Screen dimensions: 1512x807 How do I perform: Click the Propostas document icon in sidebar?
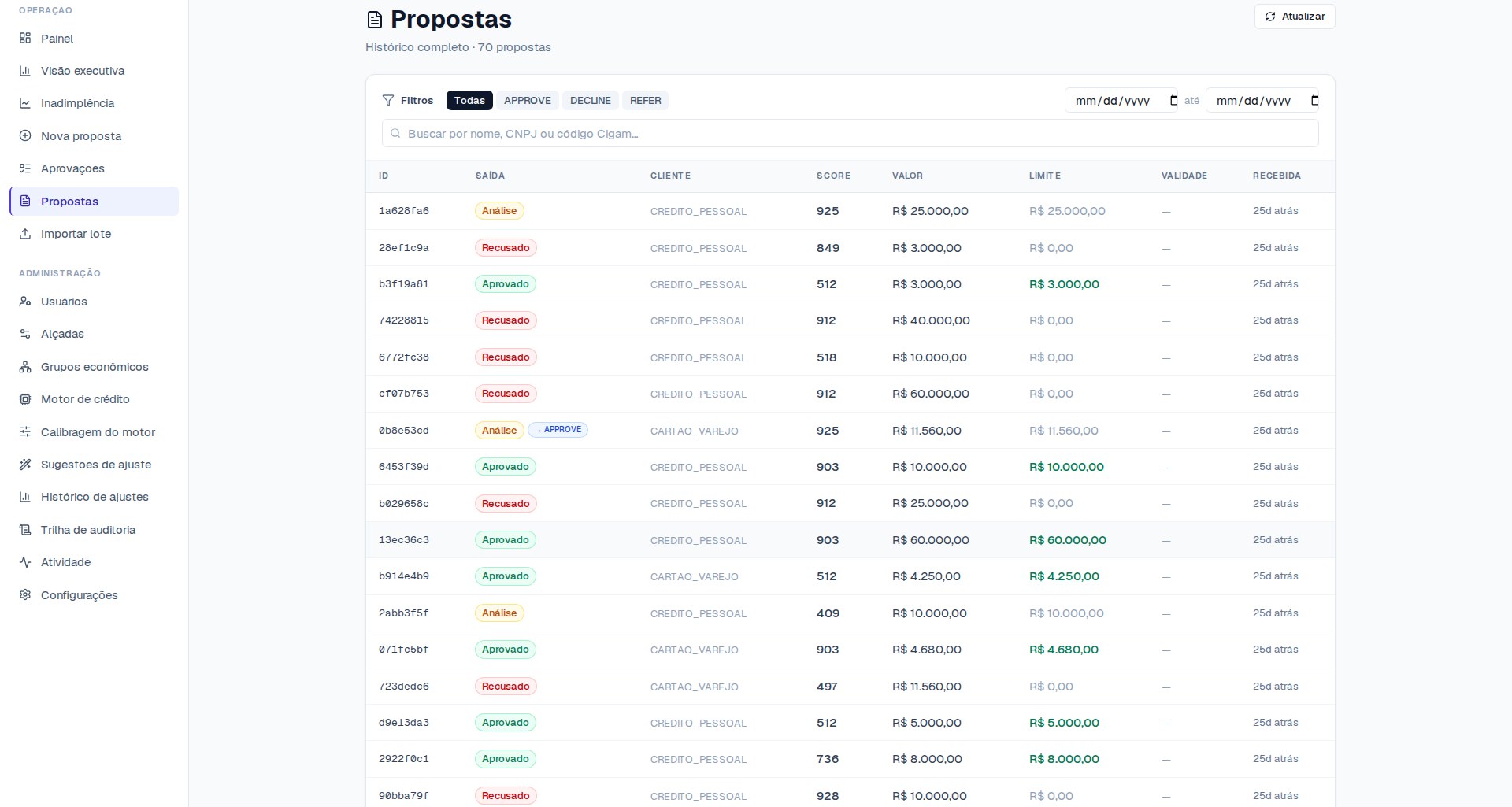[x=25, y=201]
